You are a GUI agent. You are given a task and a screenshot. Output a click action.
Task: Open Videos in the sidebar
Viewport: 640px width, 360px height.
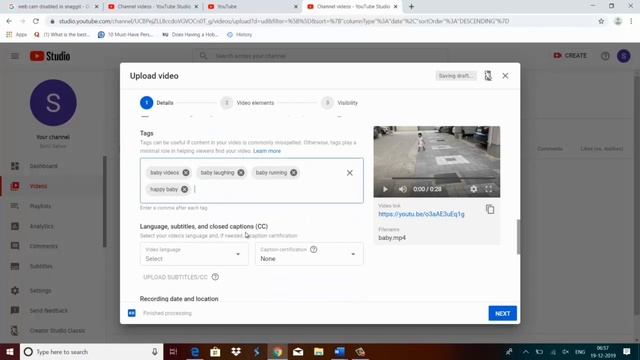53,186
